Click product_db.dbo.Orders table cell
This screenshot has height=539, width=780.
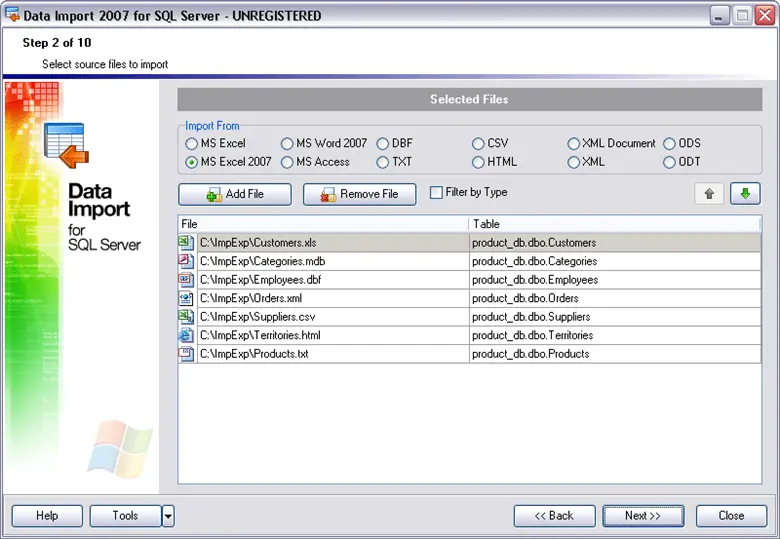point(615,298)
